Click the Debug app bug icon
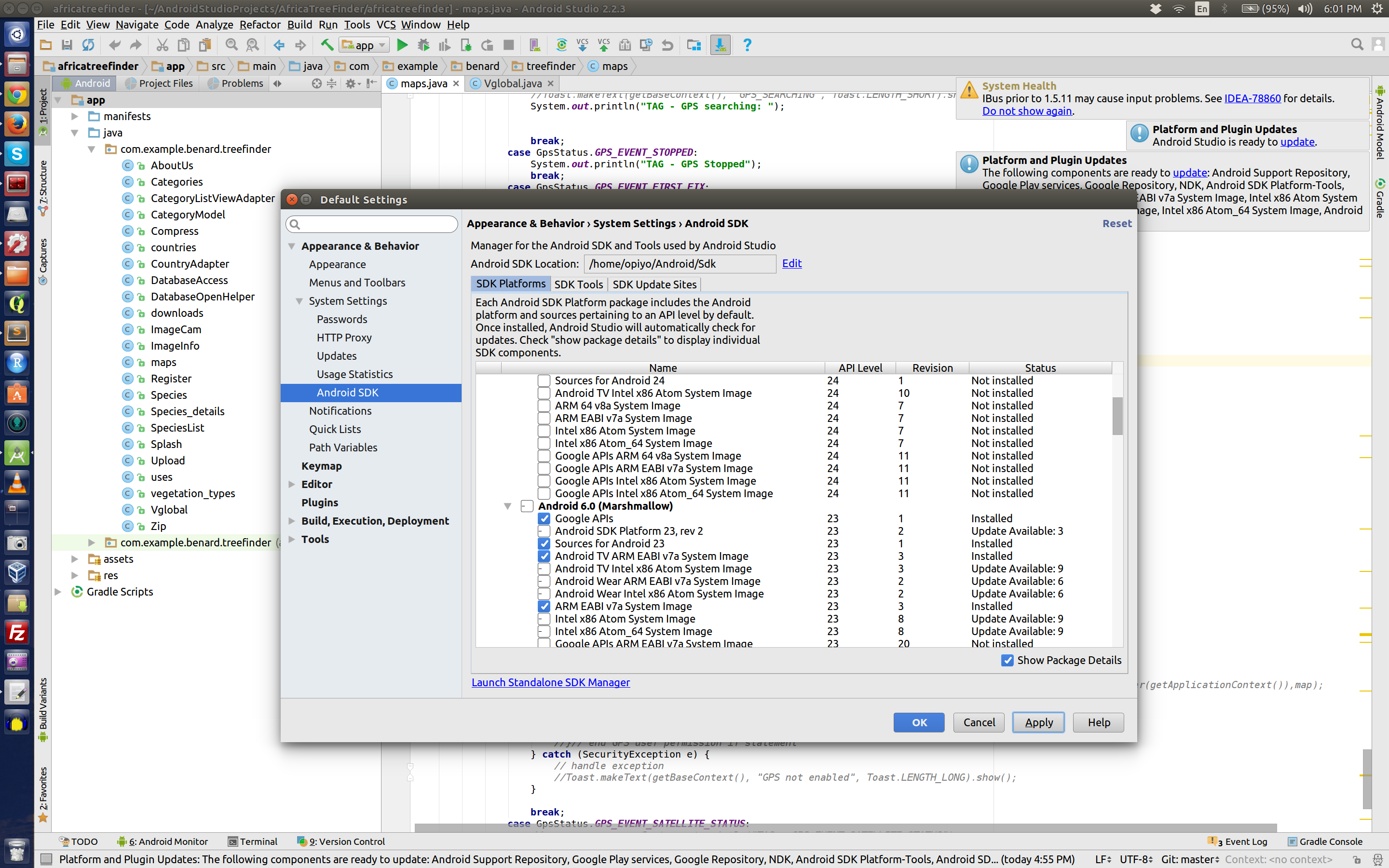 423,45
